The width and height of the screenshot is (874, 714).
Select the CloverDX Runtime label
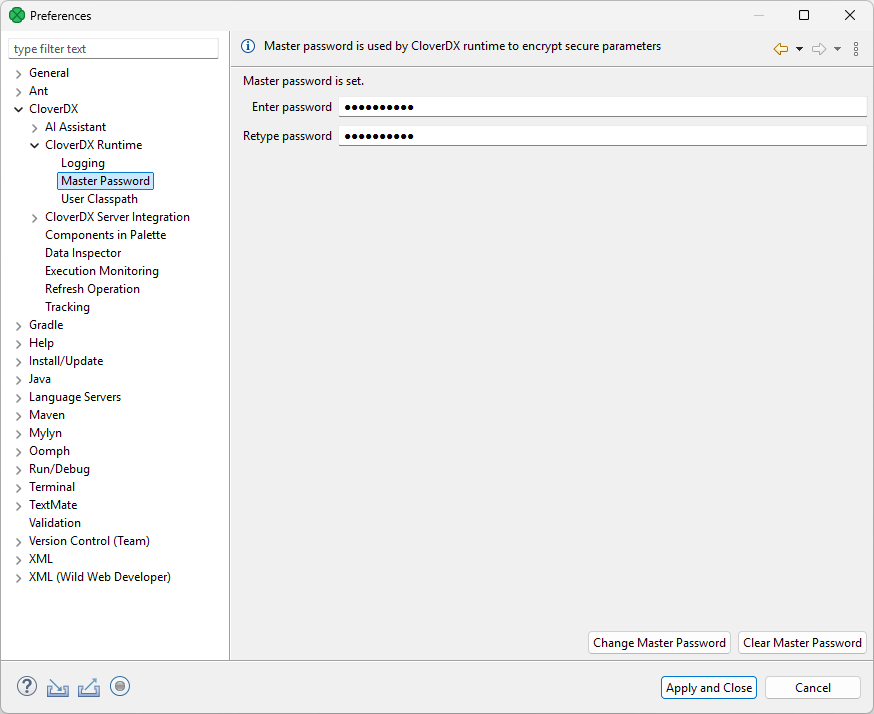coord(94,145)
